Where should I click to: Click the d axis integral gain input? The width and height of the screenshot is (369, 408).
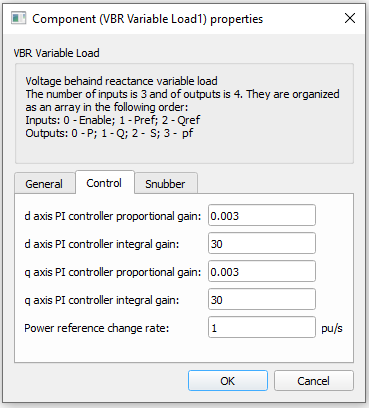tap(262, 243)
